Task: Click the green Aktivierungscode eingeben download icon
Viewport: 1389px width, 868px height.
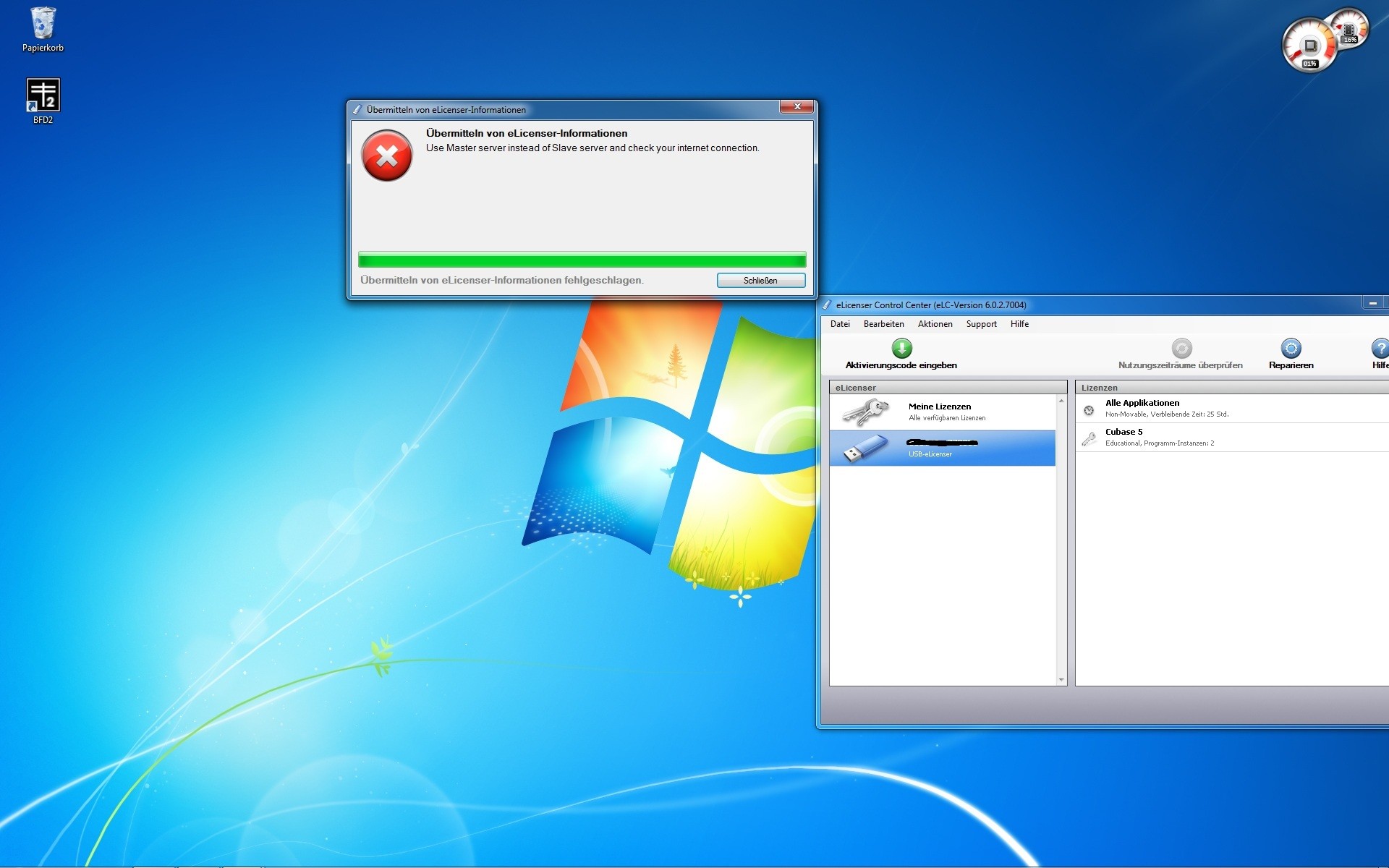Action: (x=901, y=348)
